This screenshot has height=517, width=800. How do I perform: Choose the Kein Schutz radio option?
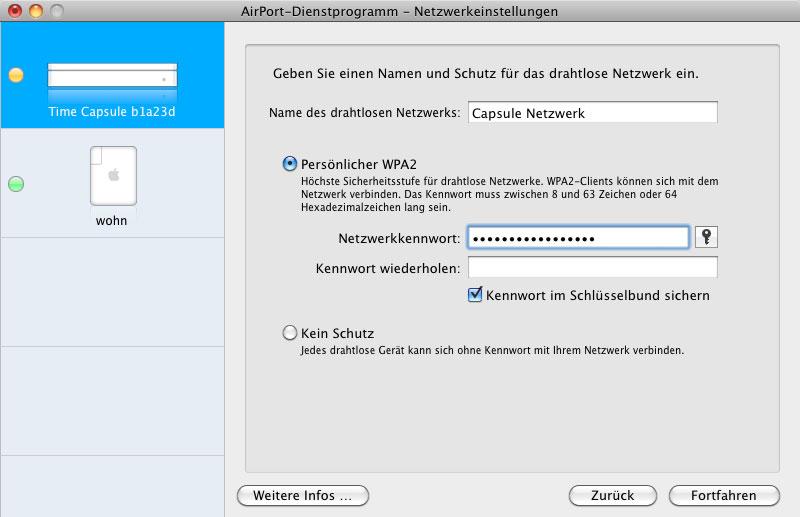click(x=290, y=333)
